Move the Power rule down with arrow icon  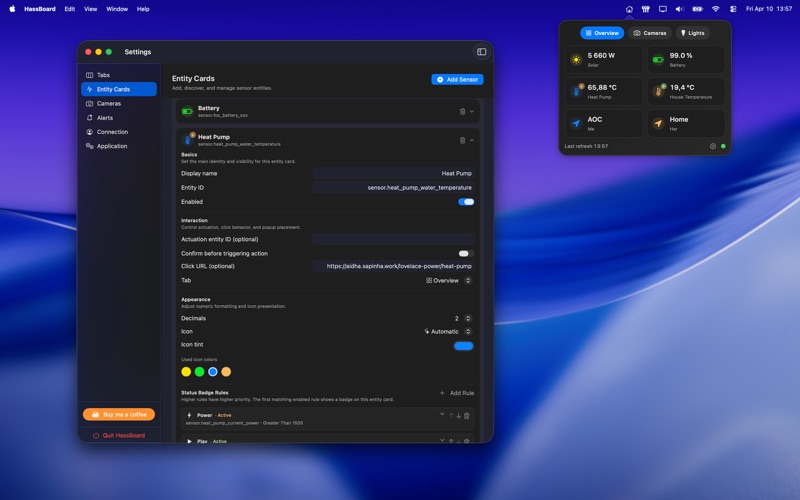click(x=459, y=415)
